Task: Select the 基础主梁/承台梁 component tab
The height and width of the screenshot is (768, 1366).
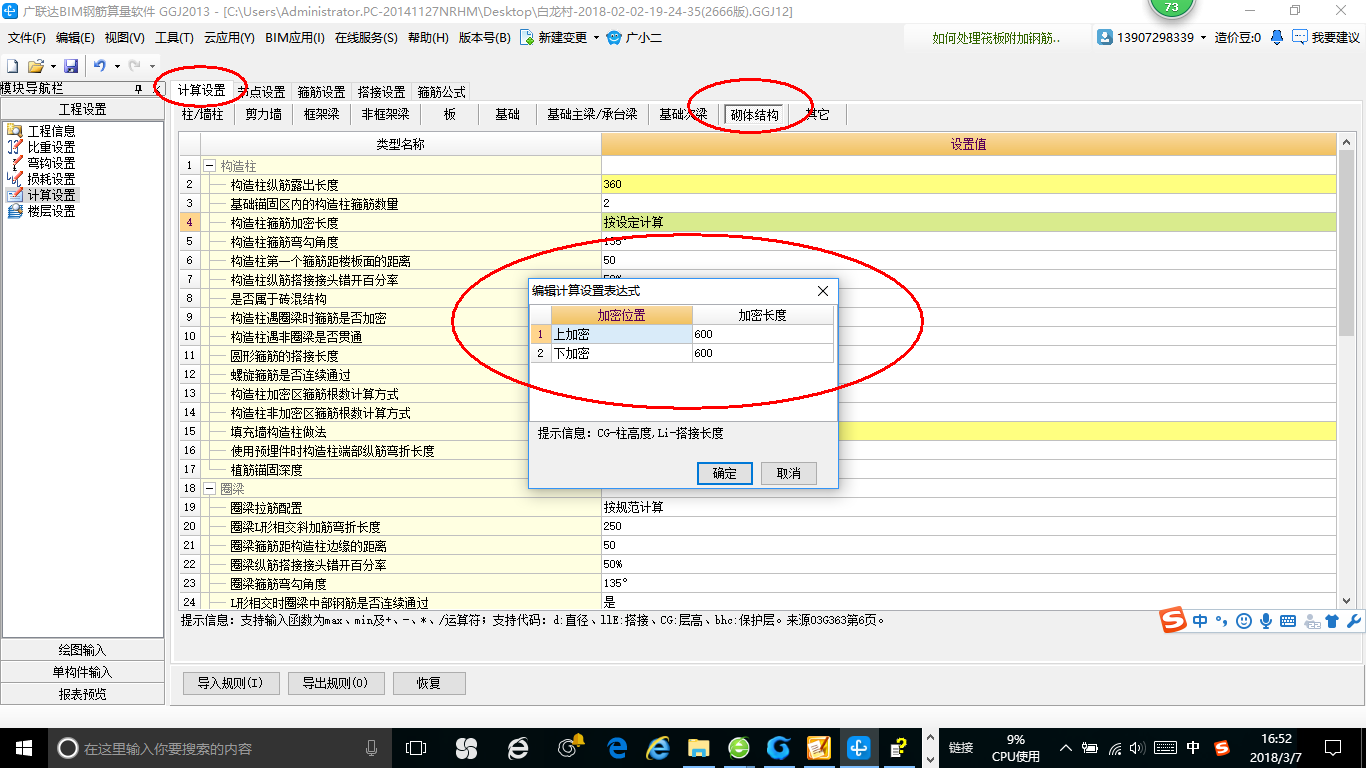Action: pos(592,115)
